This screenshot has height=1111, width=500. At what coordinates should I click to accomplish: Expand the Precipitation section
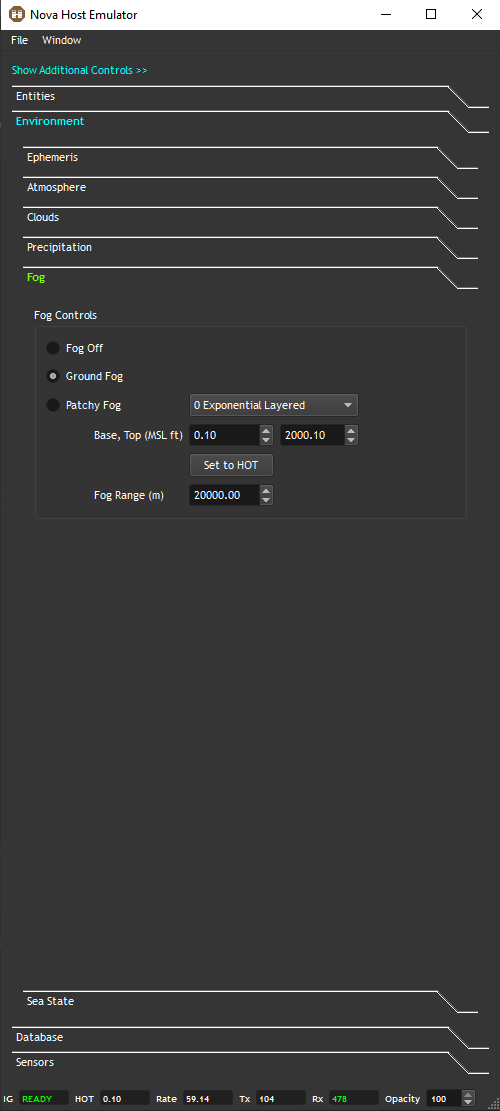coord(59,247)
